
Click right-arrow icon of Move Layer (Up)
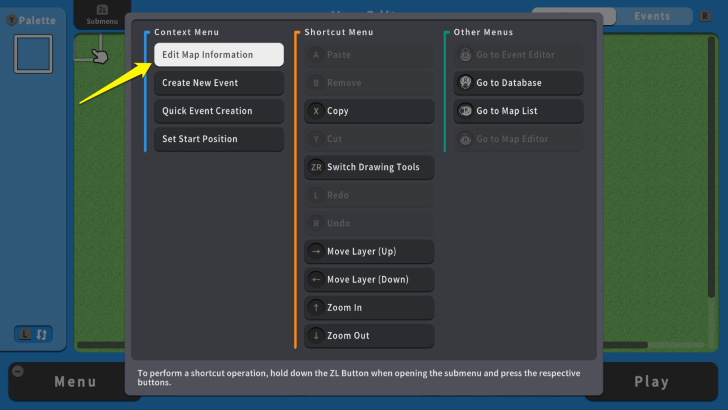point(316,251)
